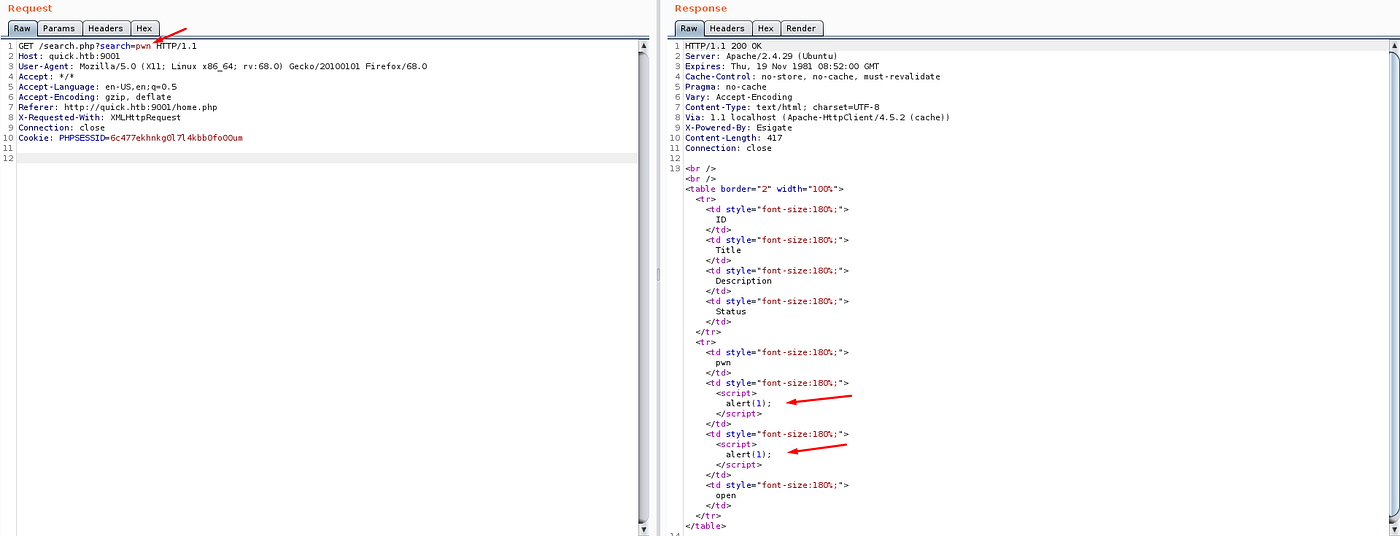1400x536 pixels.
Task: Place cursor on empty line 12 of request
Action: click(326, 158)
